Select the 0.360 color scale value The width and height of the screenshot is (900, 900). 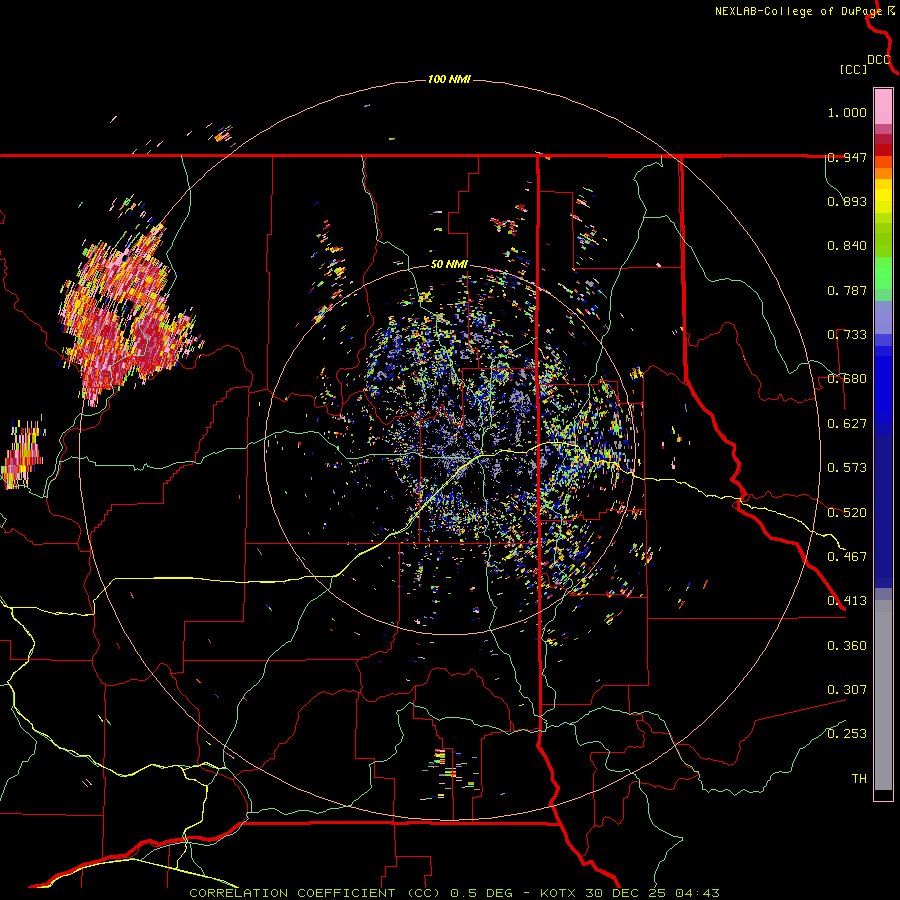[x=847, y=646]
